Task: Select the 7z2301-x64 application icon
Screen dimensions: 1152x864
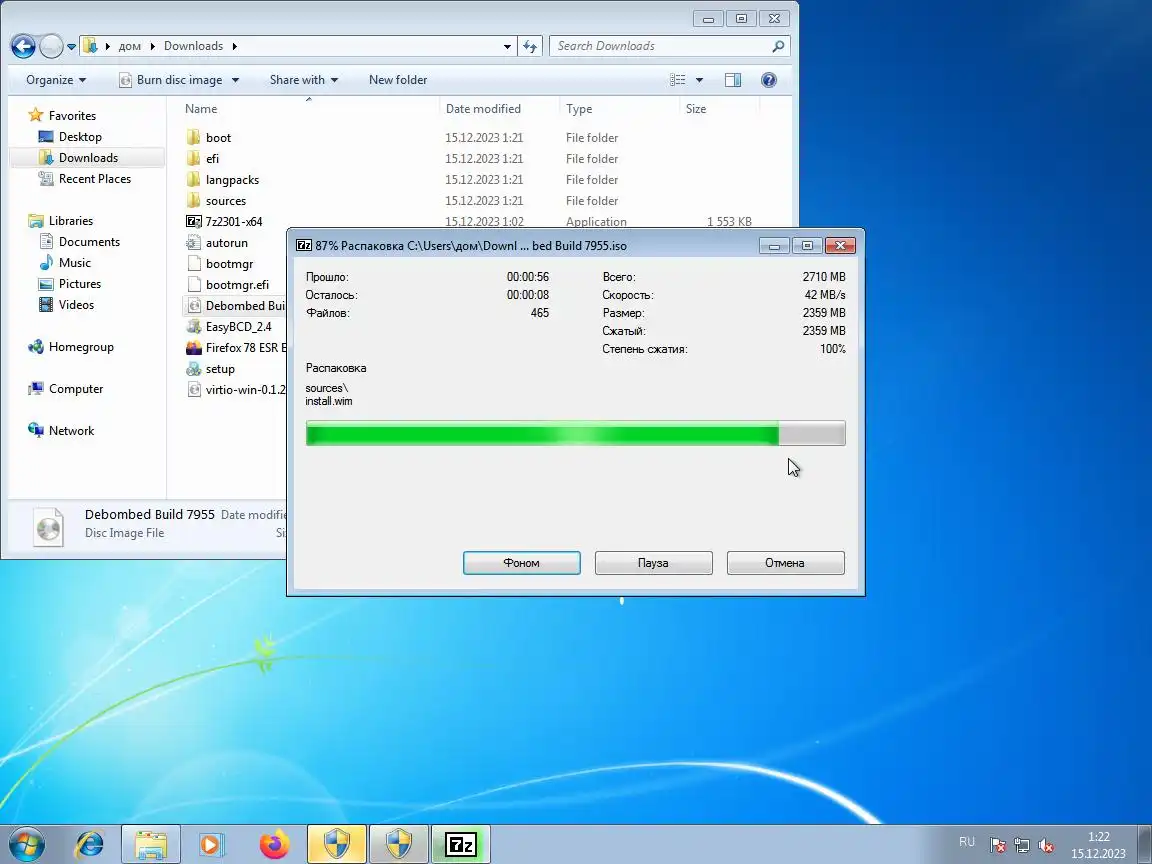Action: [194, 221]
